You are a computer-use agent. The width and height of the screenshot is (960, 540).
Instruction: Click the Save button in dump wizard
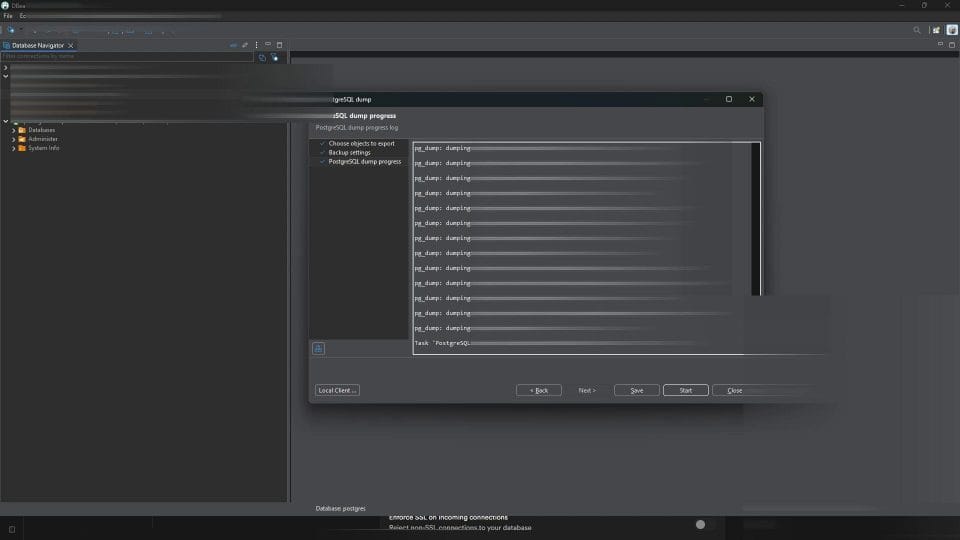637,390
